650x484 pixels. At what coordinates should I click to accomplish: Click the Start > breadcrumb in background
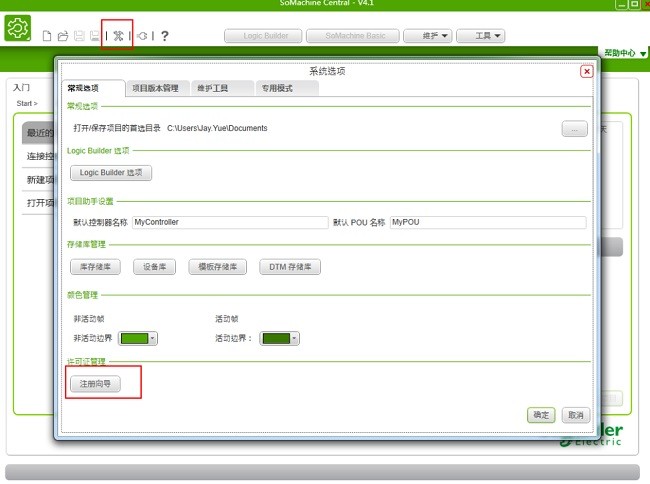point(27,104)
